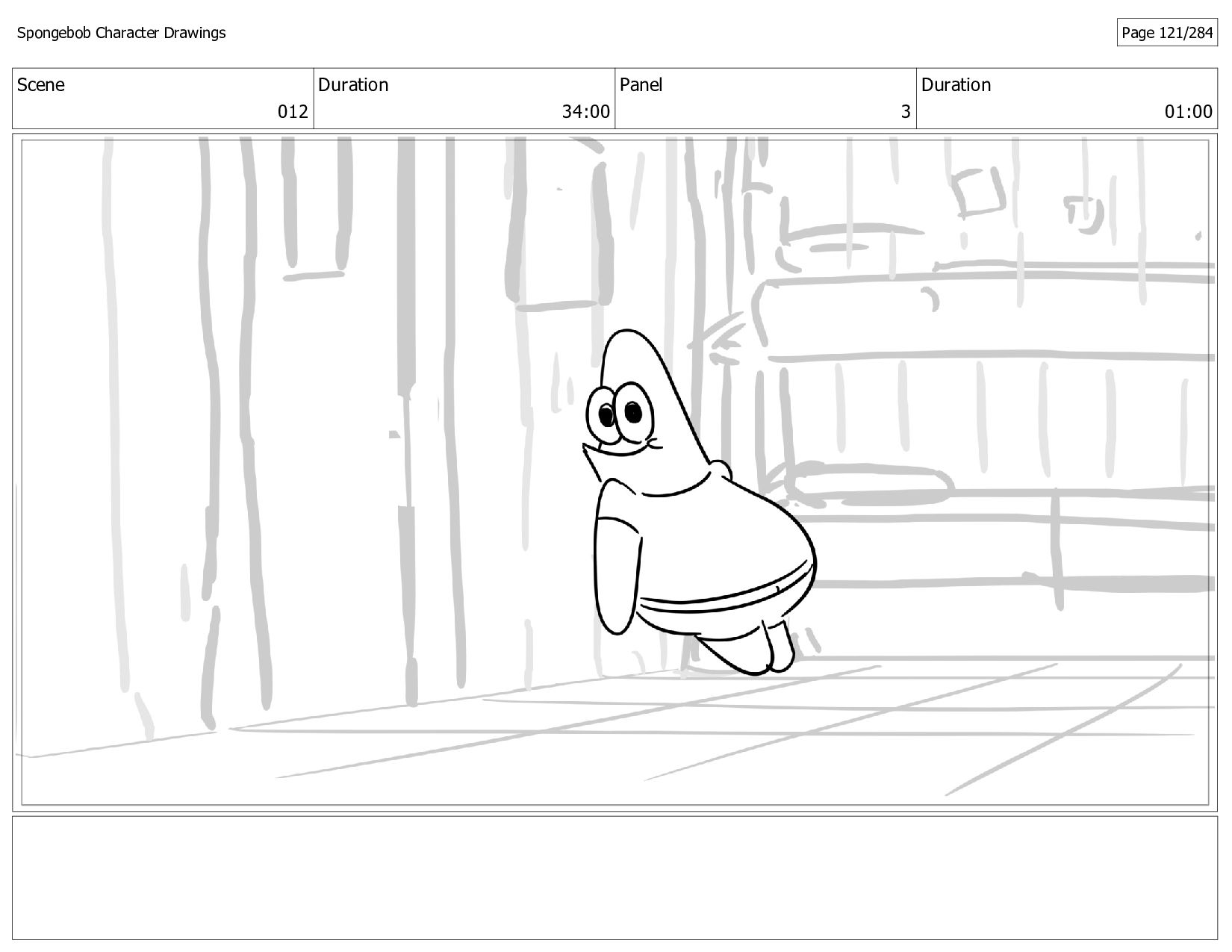The width and height of the screenshot is (1232, 952).
Task: Click the 'Spongebob Character Drawings' title text
Action: [x=121, y=33]
